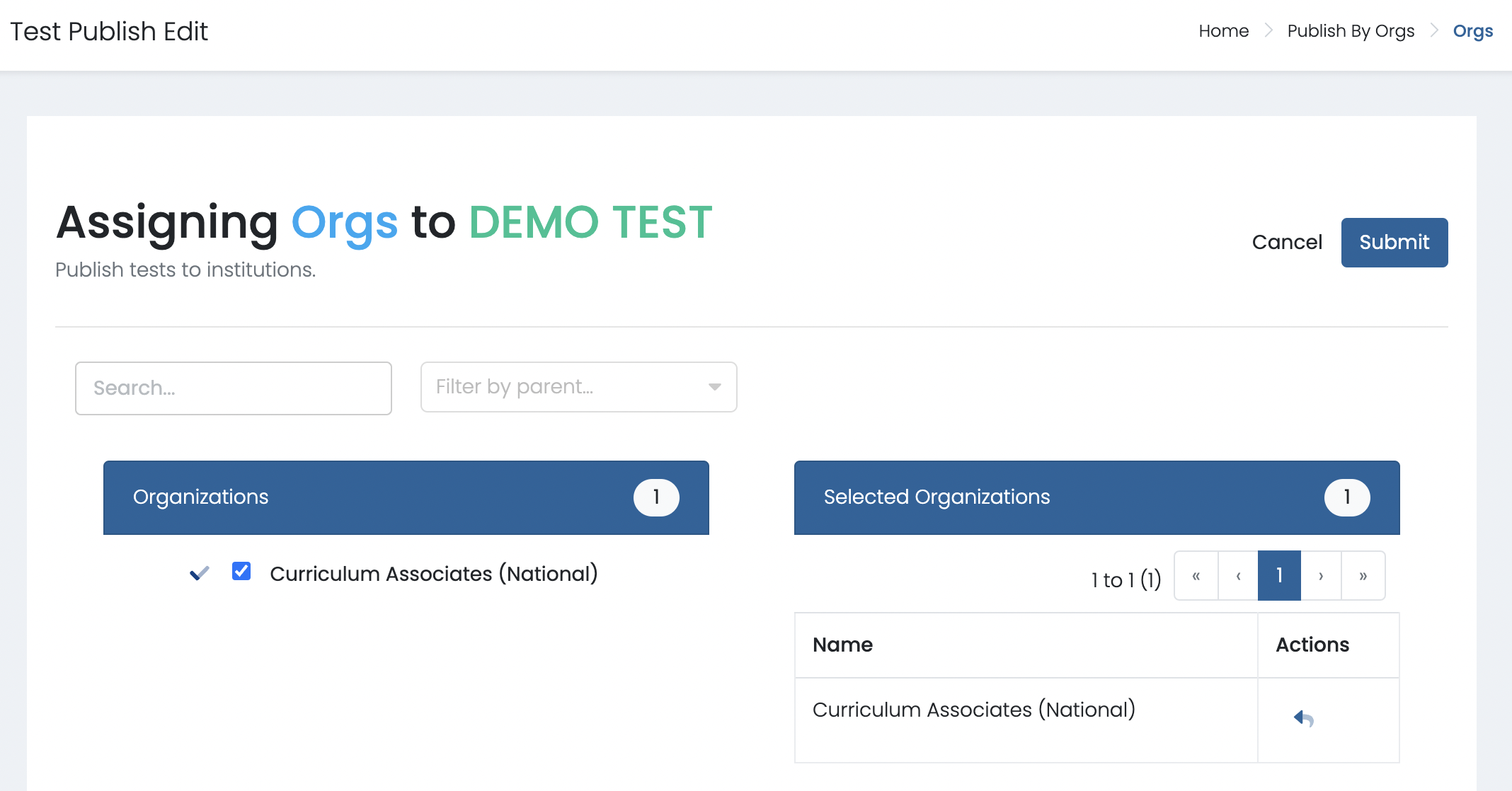Focus the Search input field
This screenshot has height=791, width=1512.
(233, 388)
